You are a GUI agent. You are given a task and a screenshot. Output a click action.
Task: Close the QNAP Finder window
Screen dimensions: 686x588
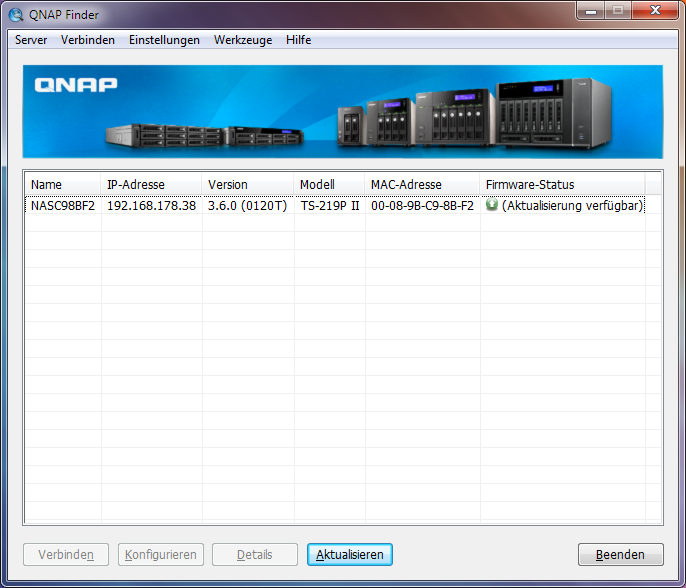[655, 11]
